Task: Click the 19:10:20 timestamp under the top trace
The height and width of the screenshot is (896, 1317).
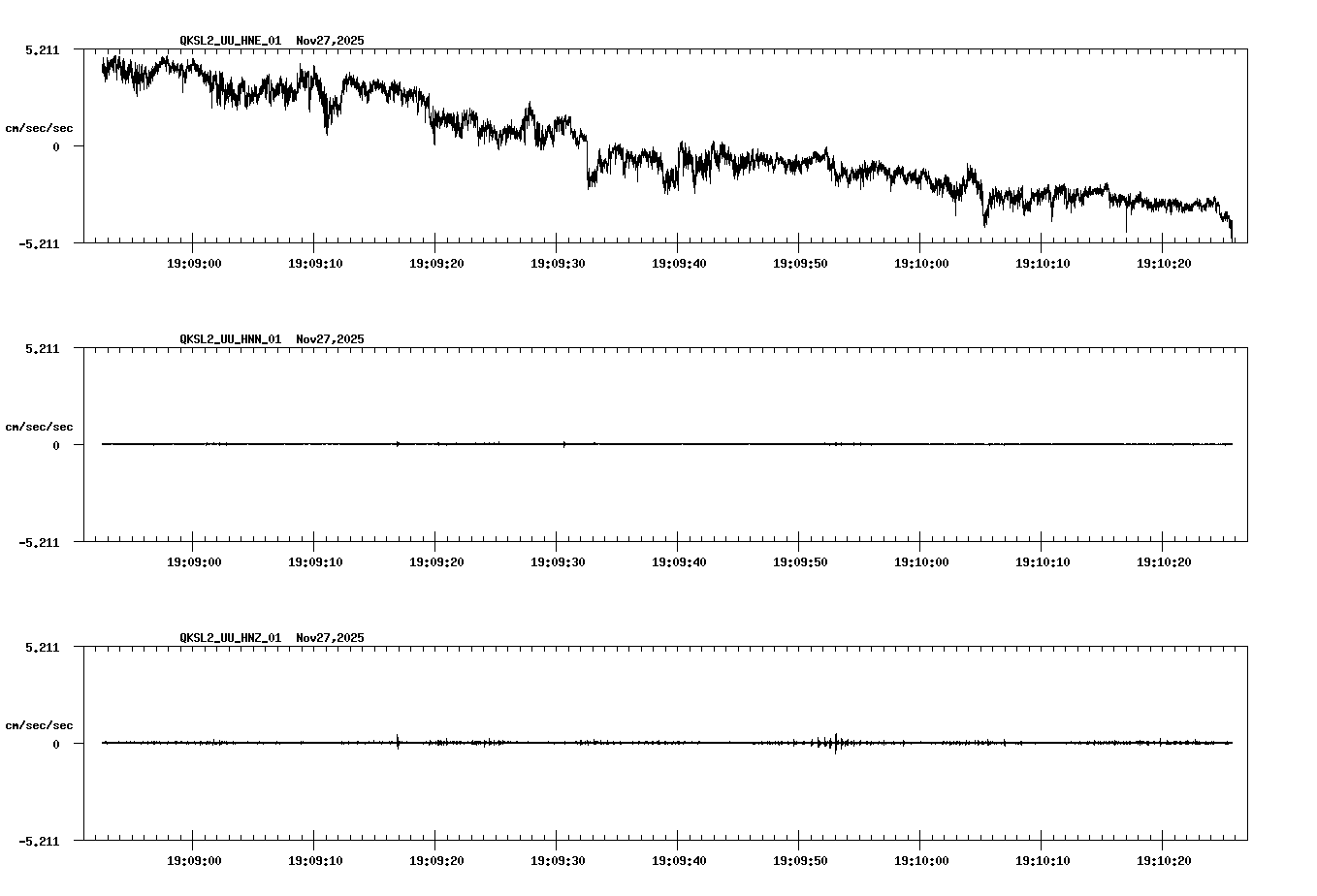Action: (x=1165, y=262)
